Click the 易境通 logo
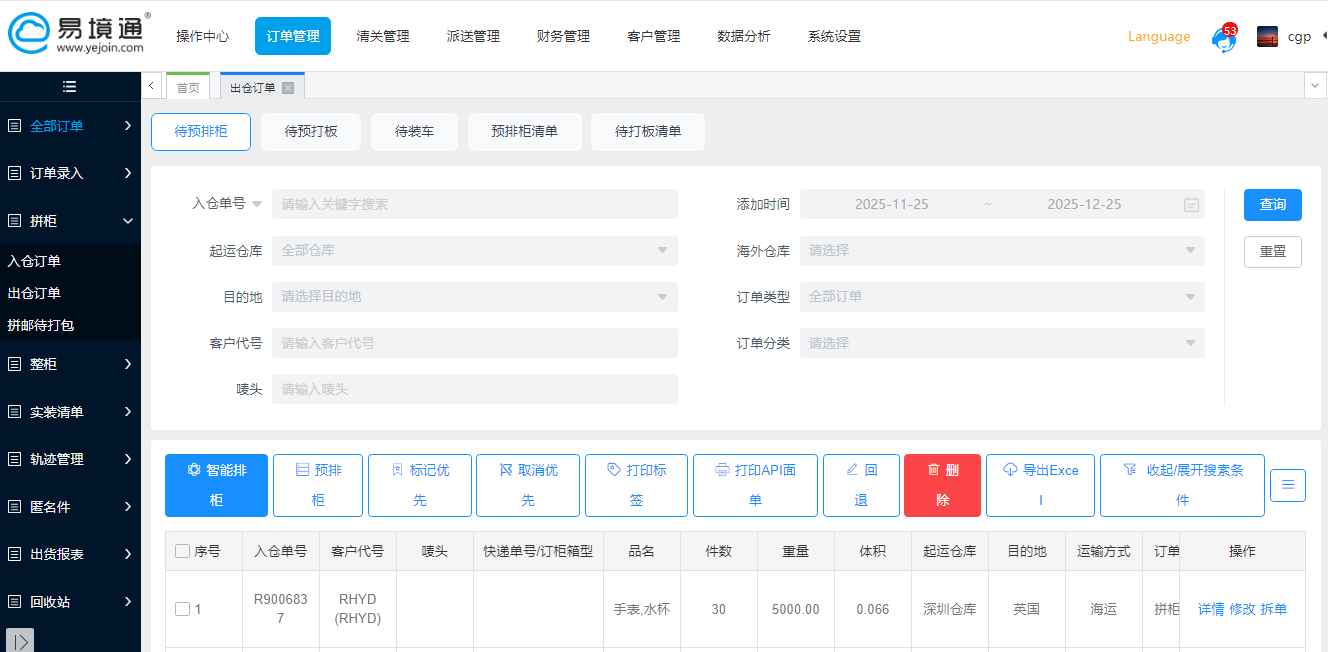1328x652 pixels. coord(79,34)
